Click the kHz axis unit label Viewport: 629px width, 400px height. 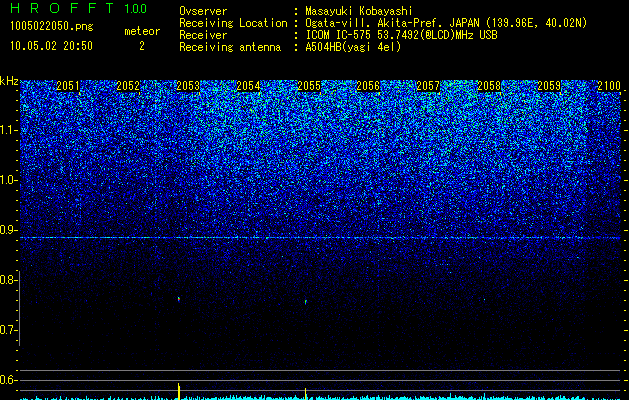tap(9, 81)
